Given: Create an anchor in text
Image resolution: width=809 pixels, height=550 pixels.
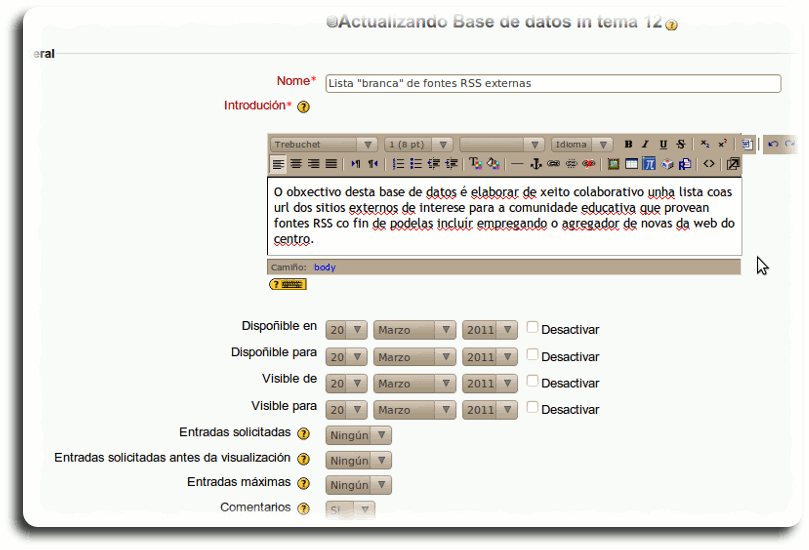Looking at the screenshot, I should pos(536,164).
